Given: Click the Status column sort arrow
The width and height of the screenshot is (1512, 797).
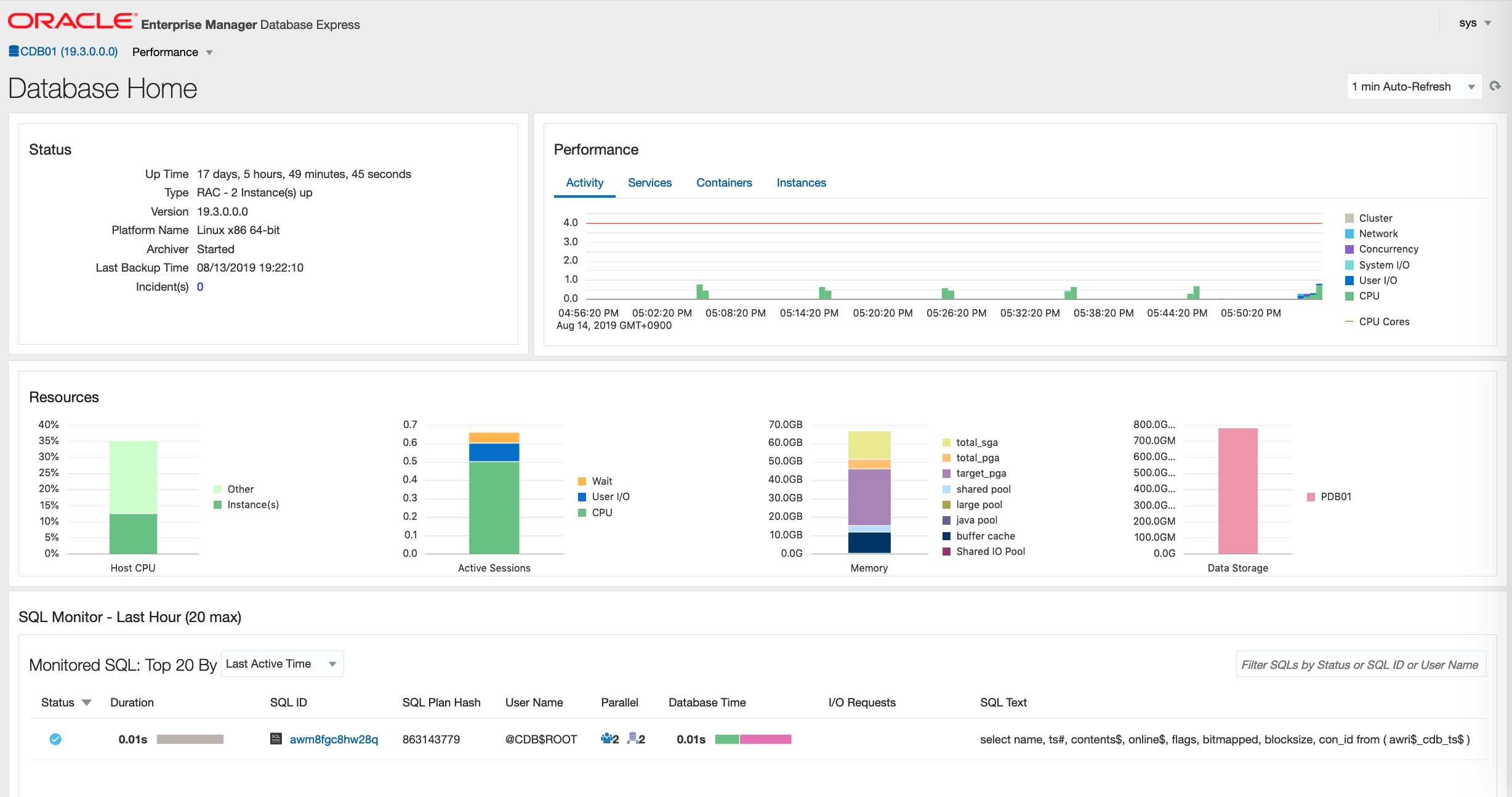Looking at the screenshot, I should [x=87, y=703].
